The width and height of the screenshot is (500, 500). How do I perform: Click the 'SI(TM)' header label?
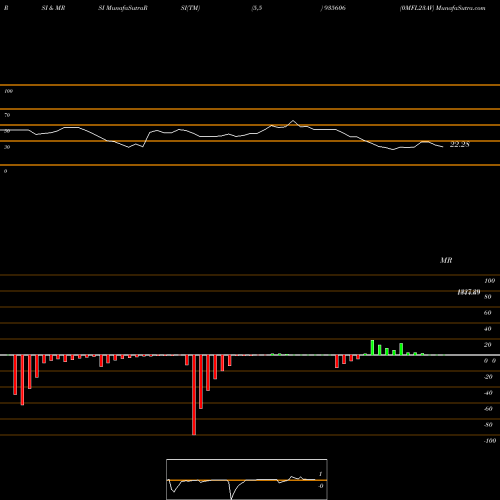[x=190, y=8]
